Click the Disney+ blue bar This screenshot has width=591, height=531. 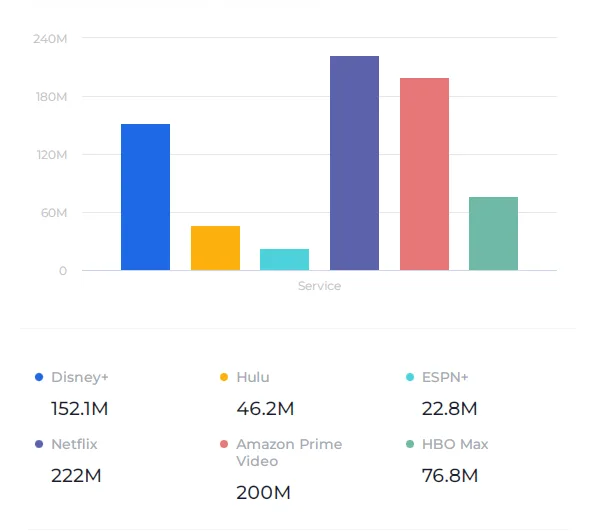pos(145,197)
